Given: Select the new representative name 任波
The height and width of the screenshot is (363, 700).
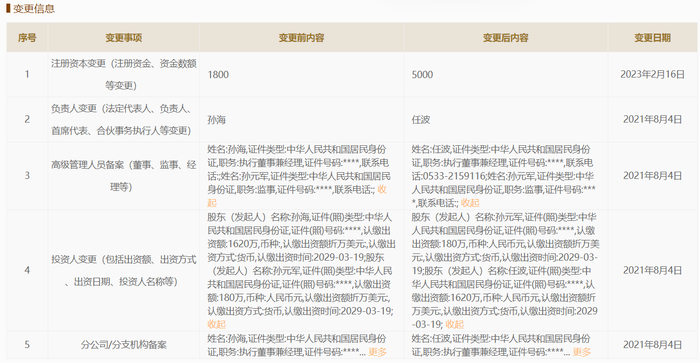Looking at the screenshot, I should (421, 120).
